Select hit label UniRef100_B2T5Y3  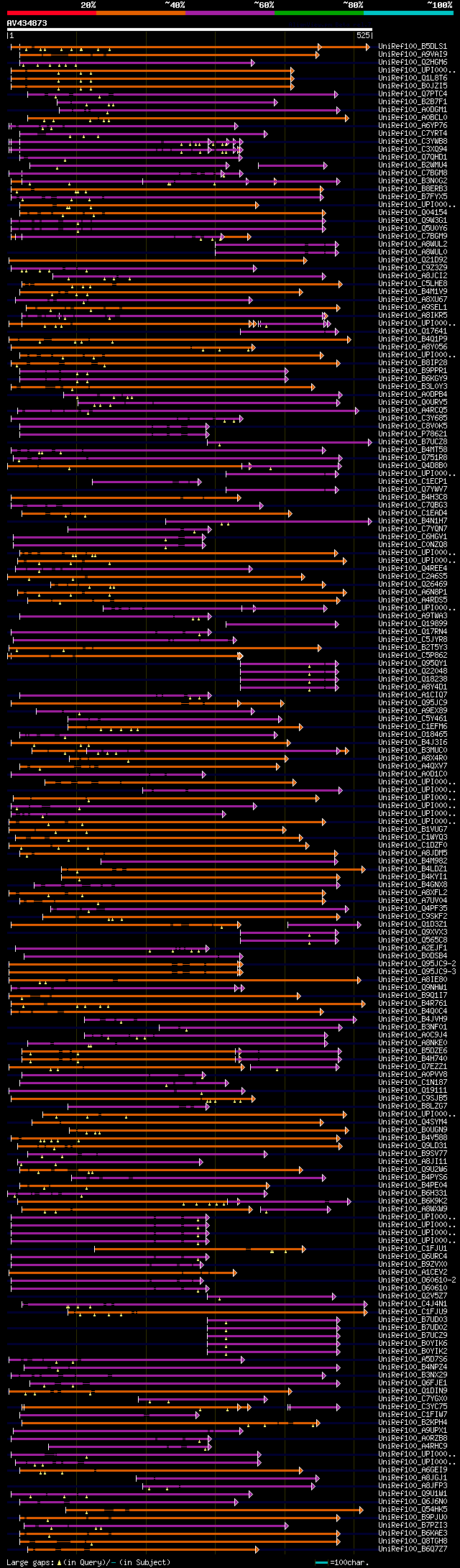[413, 648]
